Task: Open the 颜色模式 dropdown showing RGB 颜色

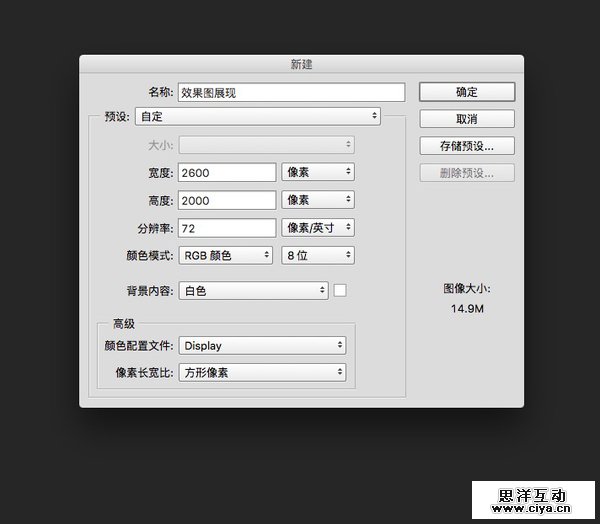Action: [x=226, y=256]
